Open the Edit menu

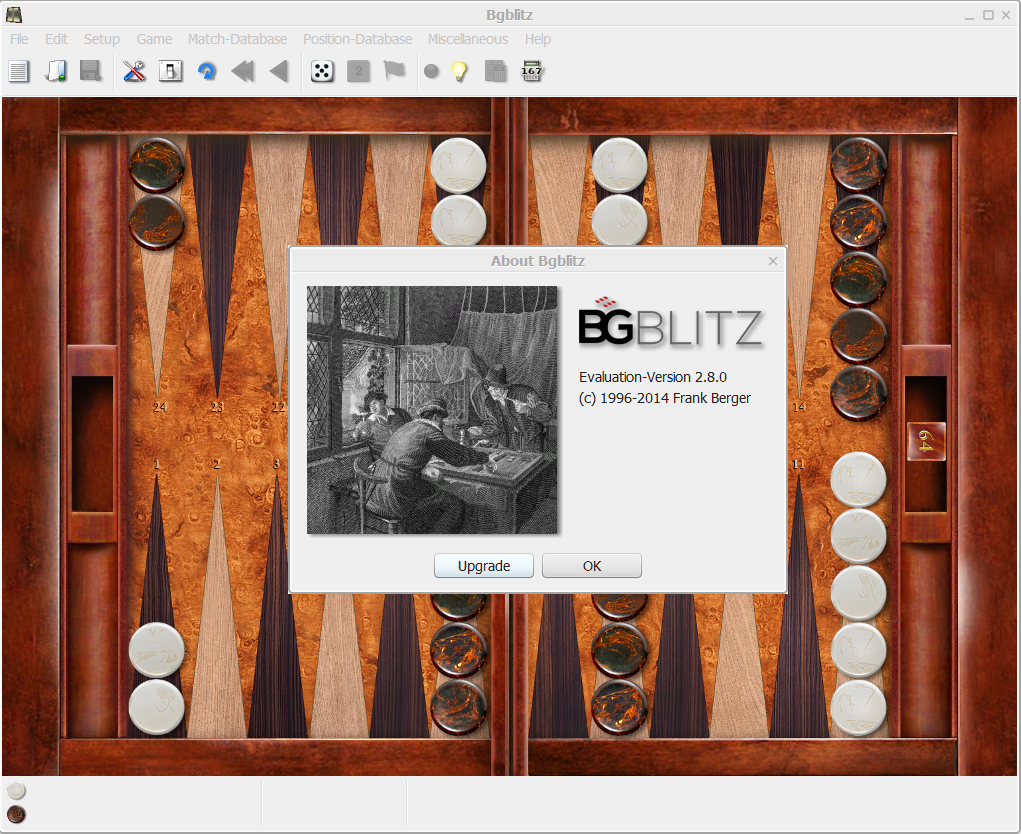click(56, 39)
